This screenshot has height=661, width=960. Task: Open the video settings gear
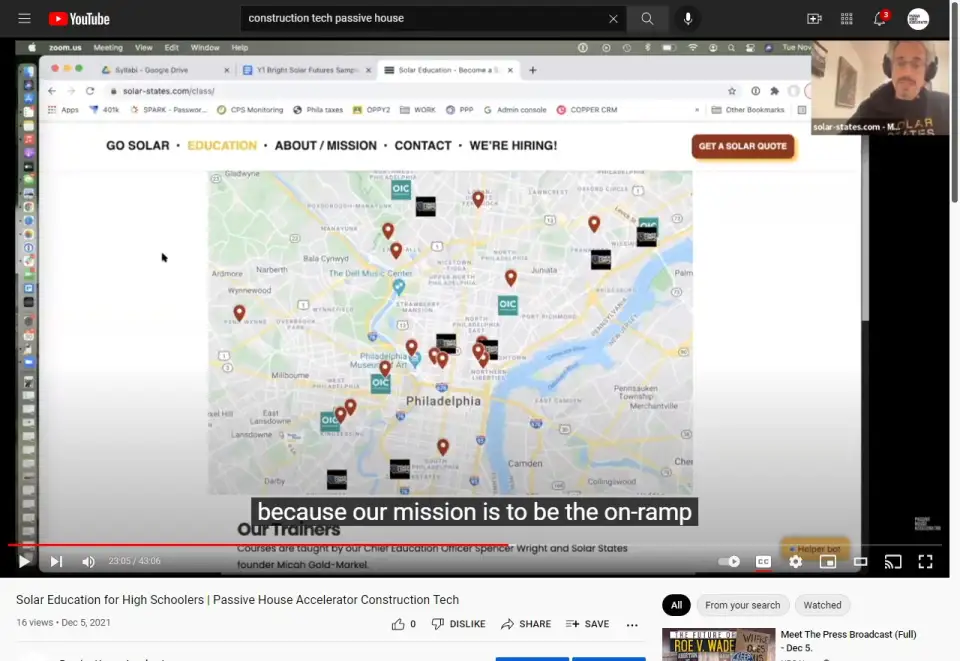click(795, 562)
